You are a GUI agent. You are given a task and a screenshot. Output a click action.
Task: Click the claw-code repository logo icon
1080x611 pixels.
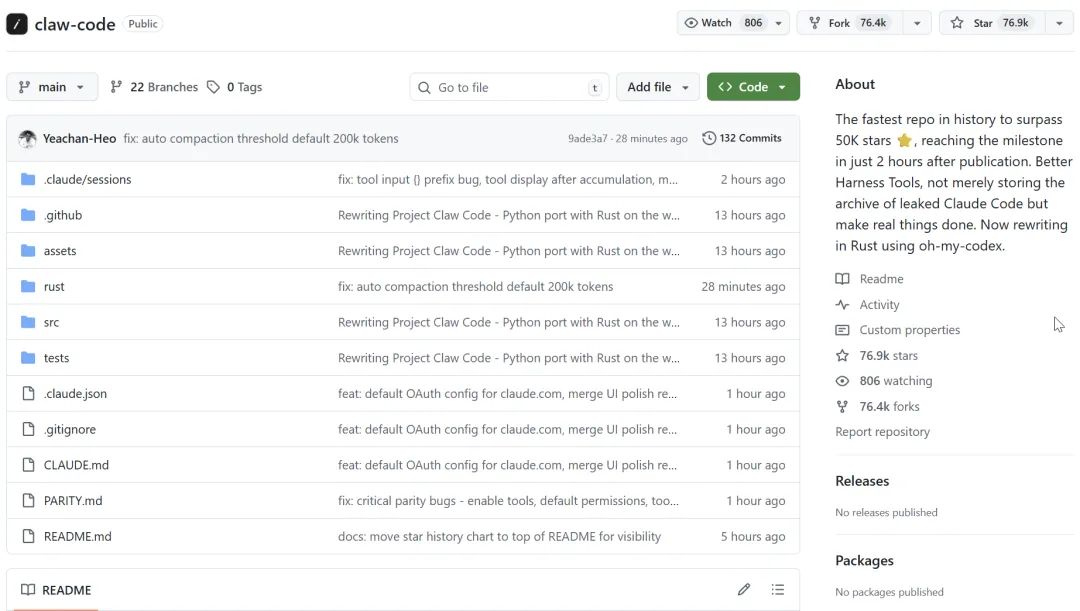(17, 24)
